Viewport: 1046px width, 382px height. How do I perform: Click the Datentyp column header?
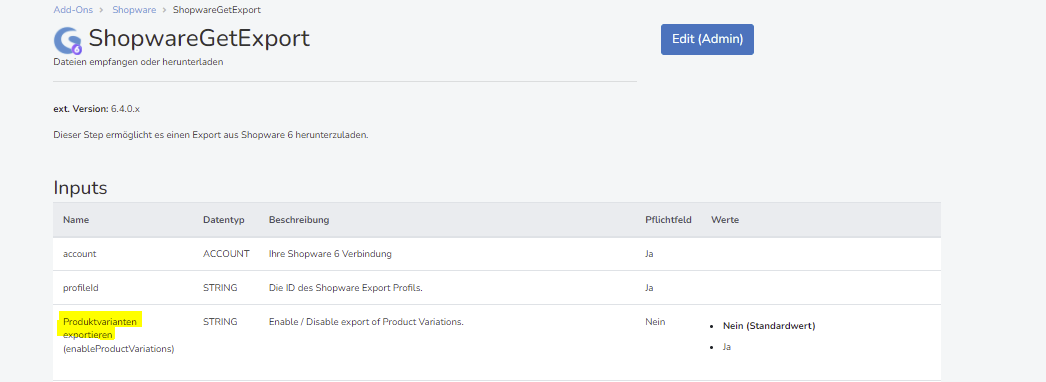pyautogui.click(x=223, y=219)
